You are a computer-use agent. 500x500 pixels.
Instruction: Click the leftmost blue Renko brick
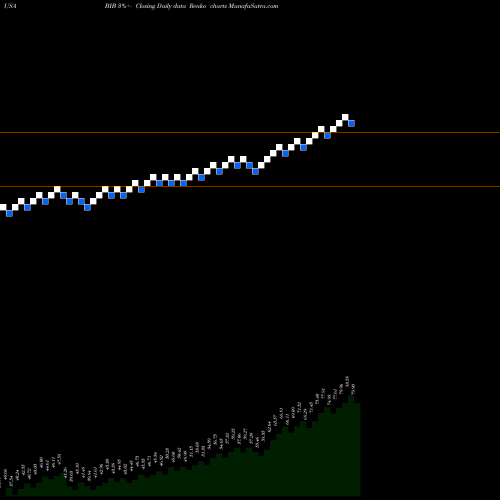pos(9,213)
